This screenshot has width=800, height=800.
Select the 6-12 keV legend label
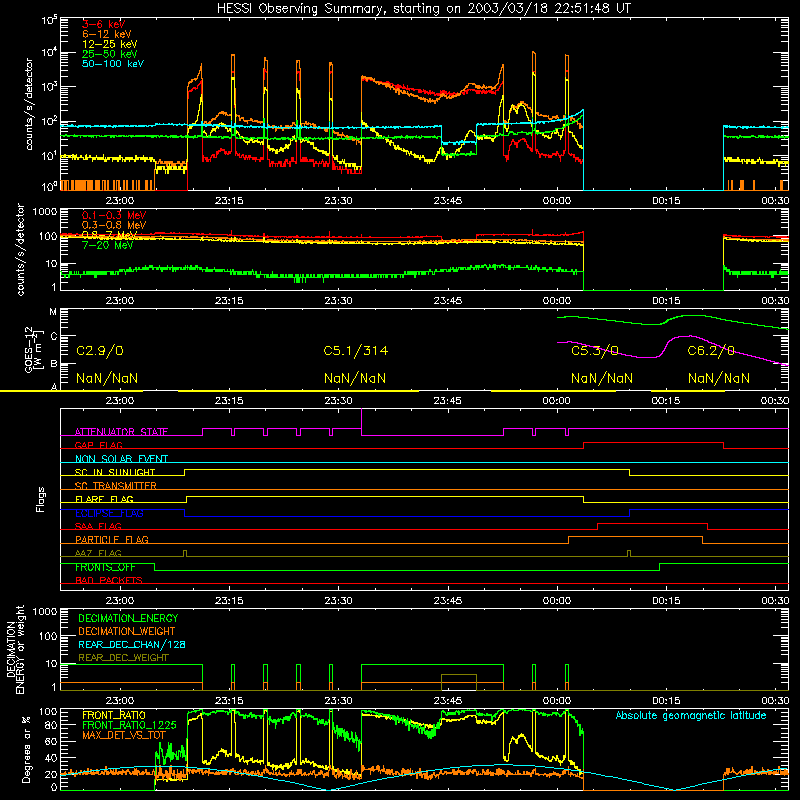click(106, 34)
